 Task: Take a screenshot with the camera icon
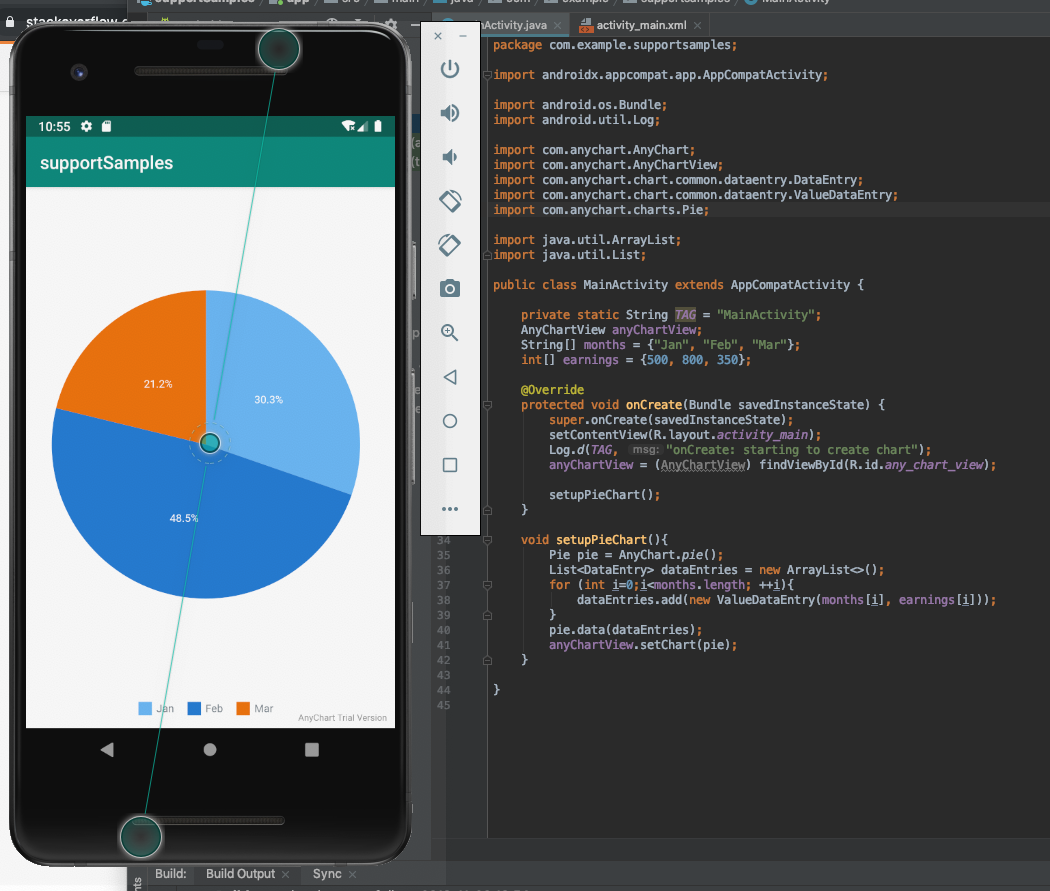coord(450,289)
